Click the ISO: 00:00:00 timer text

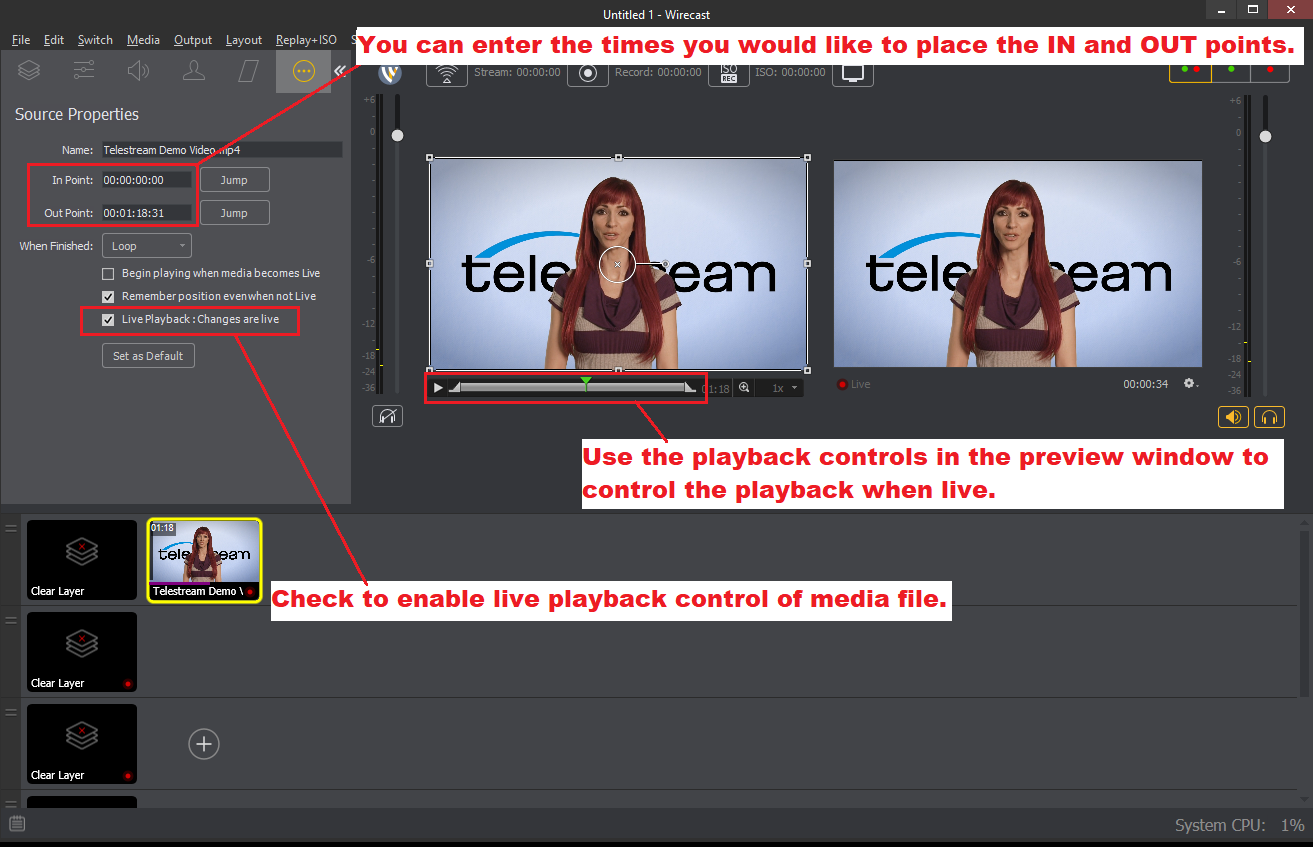coord(790,72)
